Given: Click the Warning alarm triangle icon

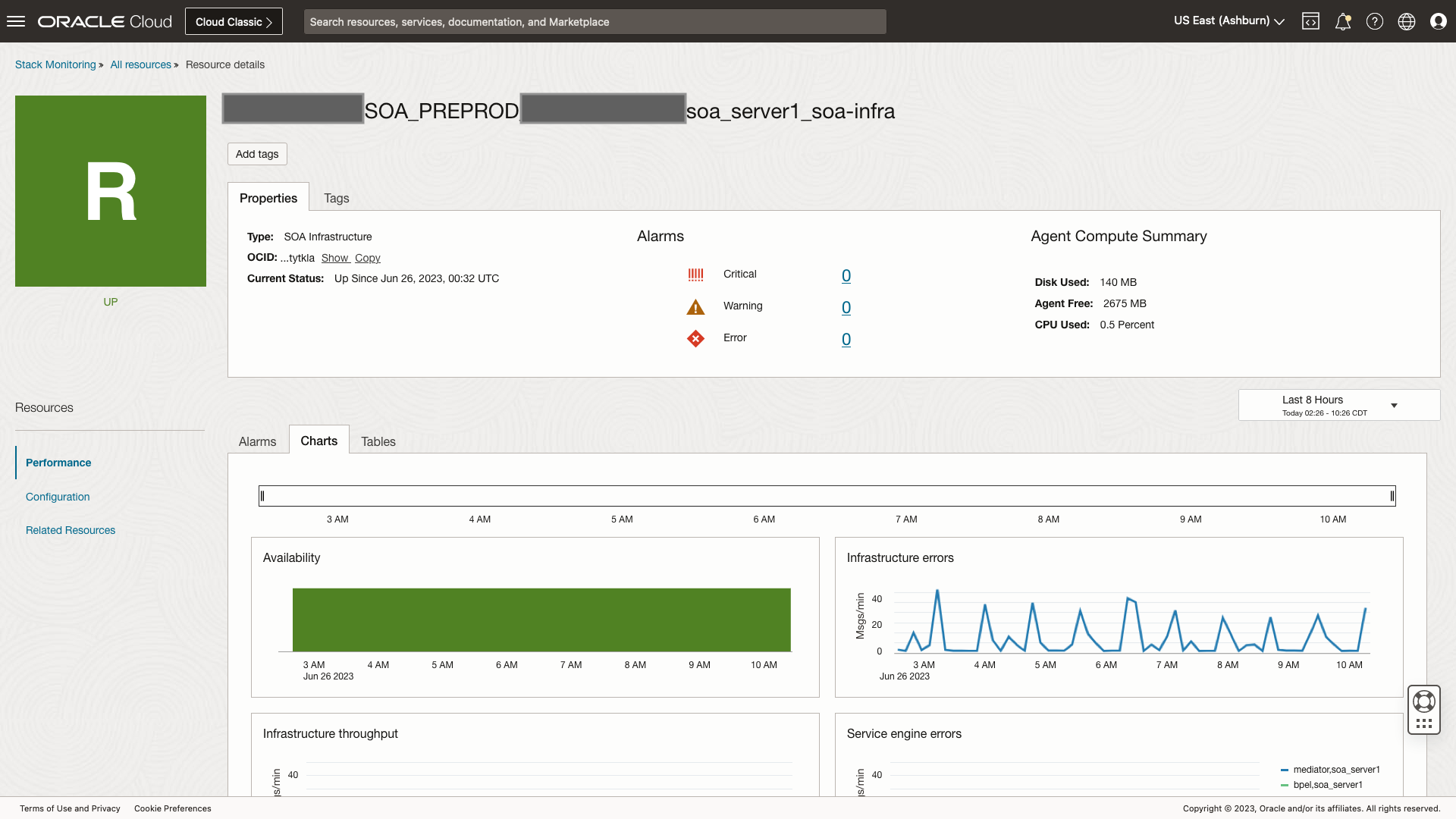Looking at the screenshot, I should 695,307.
